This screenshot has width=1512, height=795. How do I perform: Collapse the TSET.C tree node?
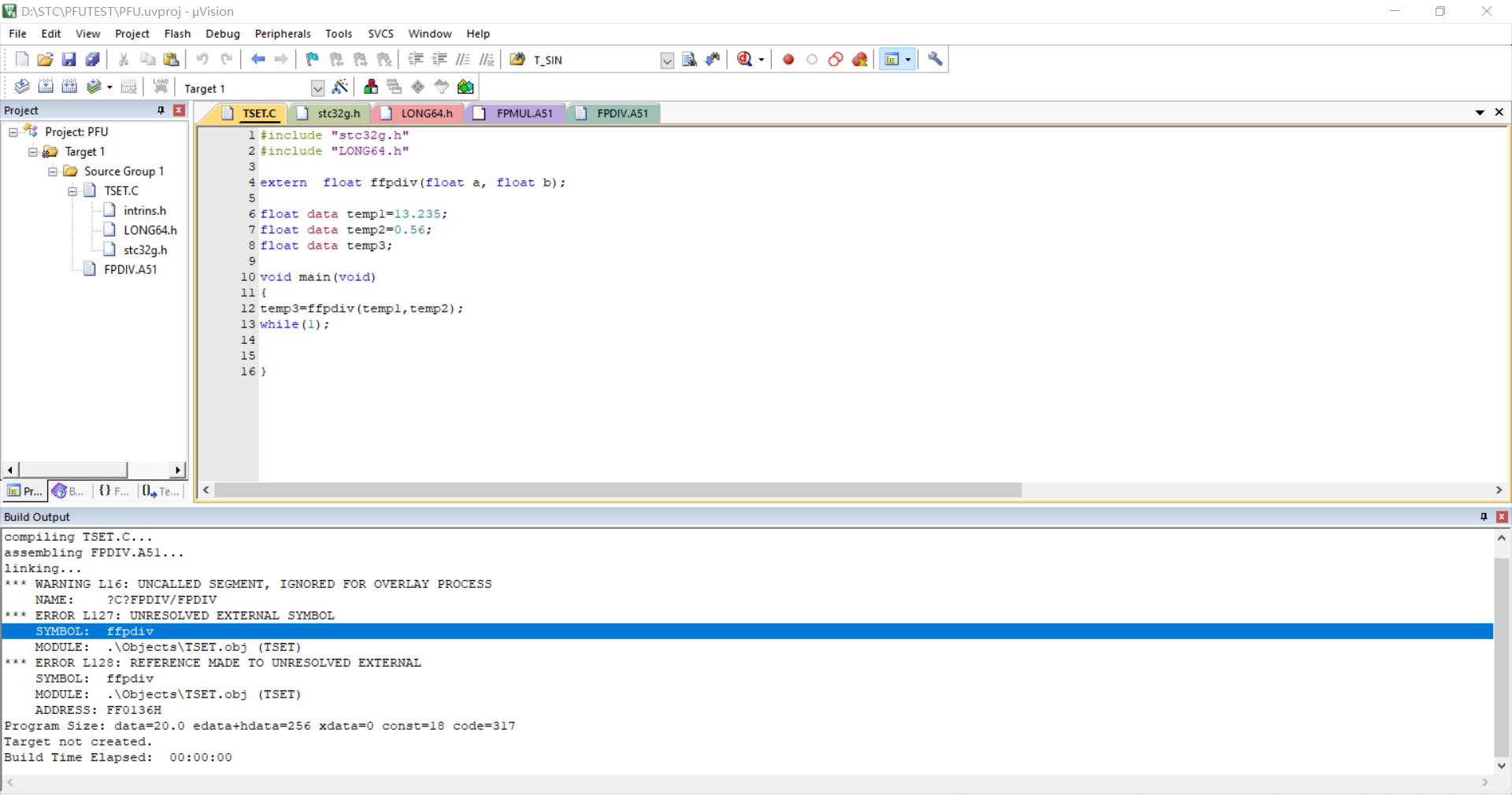coord(72,191)
